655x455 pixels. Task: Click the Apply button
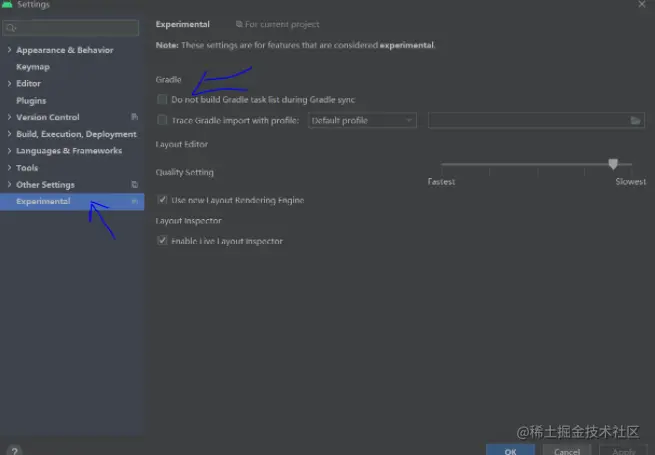[x=624, y=451]
